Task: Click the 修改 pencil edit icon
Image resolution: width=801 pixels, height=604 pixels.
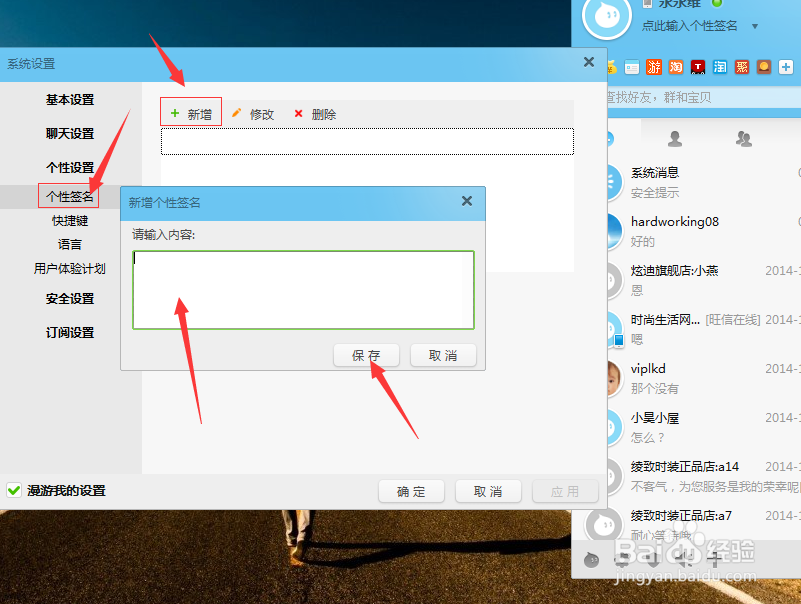Action: point(236,113)
